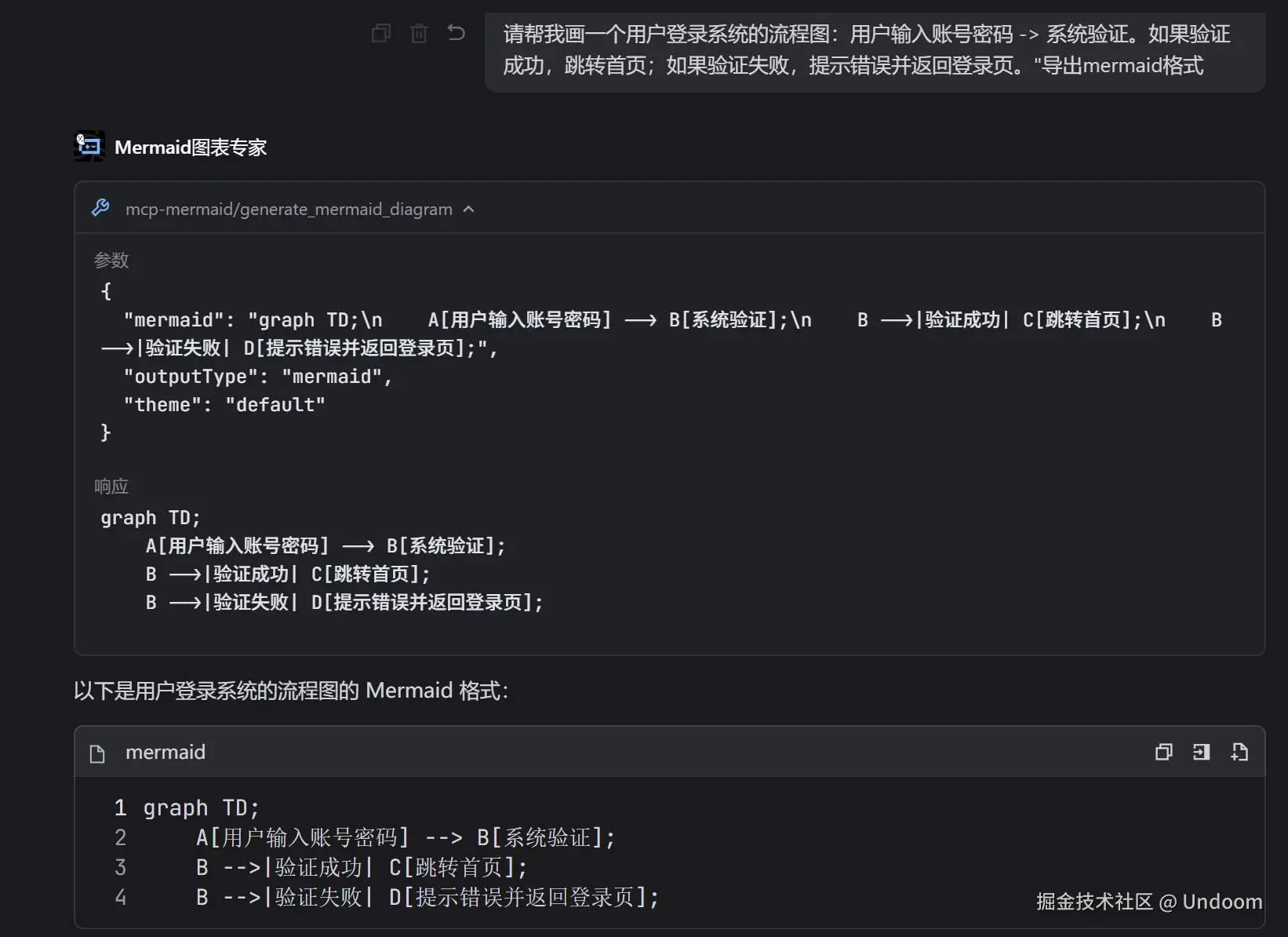Click code line 3 with C[跳转首页]
Screen dimensions: 1288x937
362,867
